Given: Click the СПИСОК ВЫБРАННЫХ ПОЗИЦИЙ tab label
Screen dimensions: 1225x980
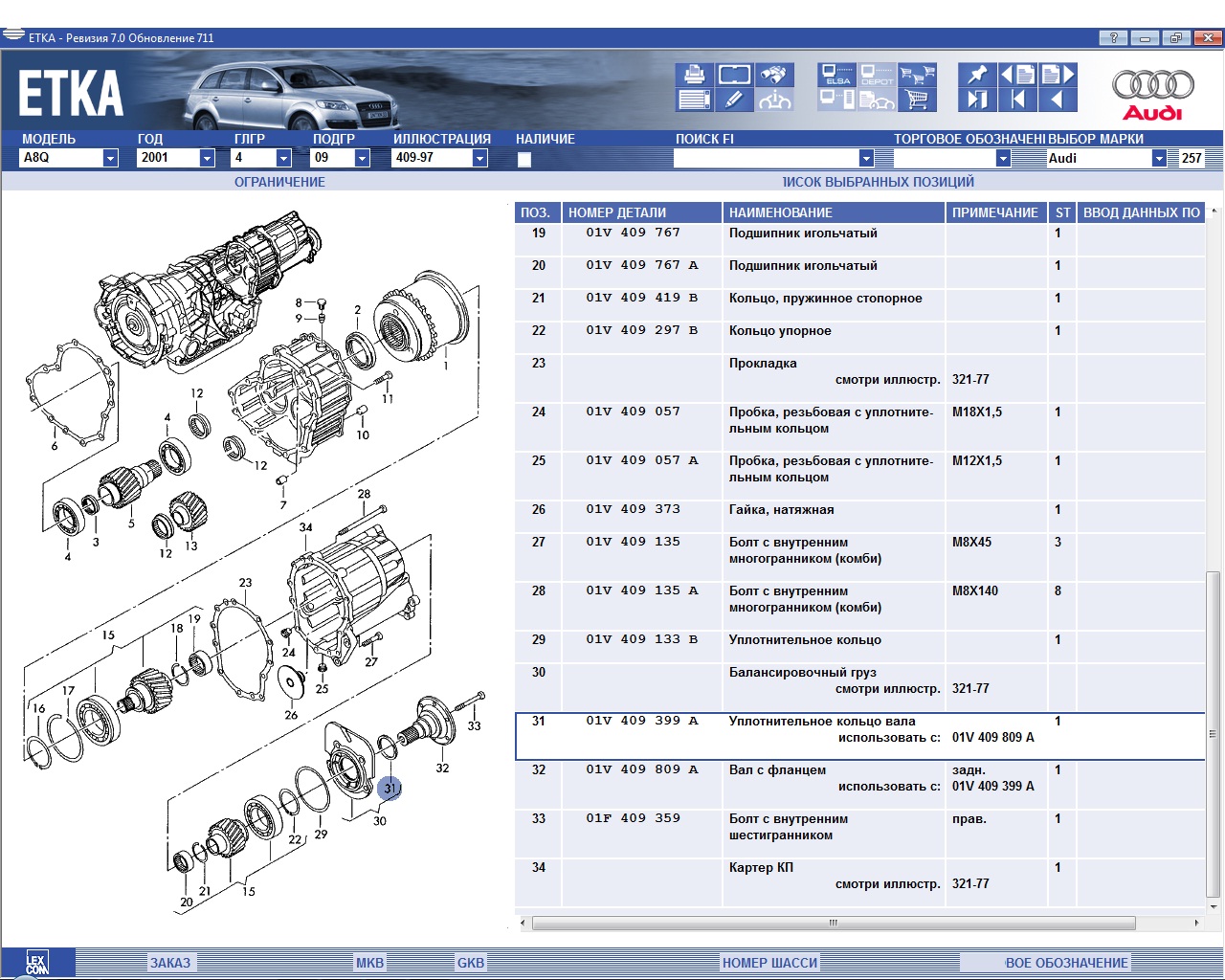Looking at the screenshot, I should (879, 182).
